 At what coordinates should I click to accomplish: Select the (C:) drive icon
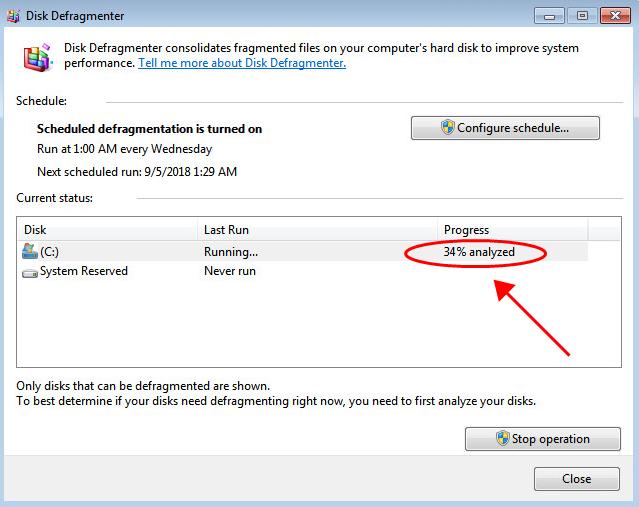pyautogui.click(x=29, y=251)
